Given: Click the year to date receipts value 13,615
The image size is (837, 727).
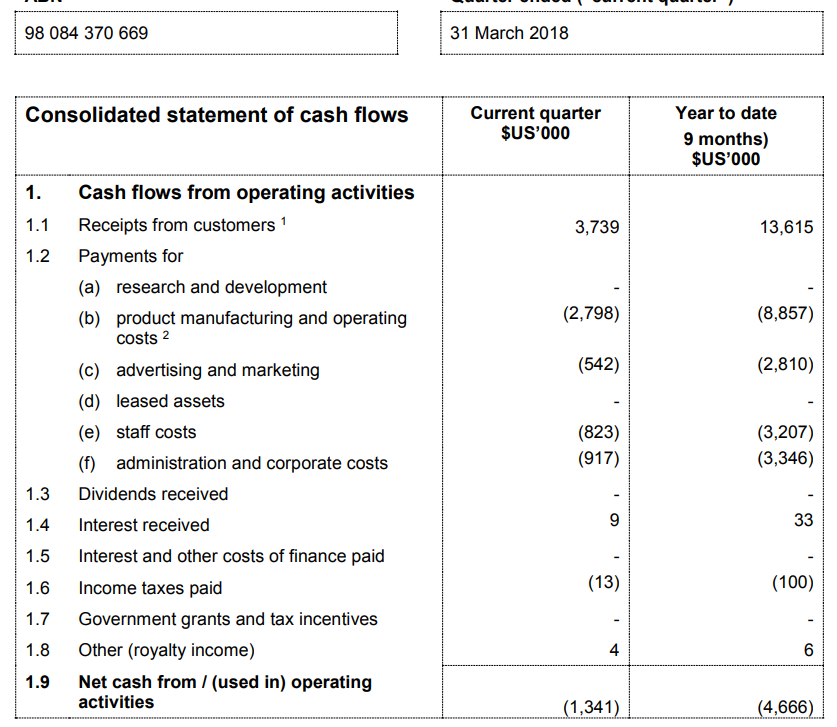Looking at the screenshot, I should pos(786,227).
